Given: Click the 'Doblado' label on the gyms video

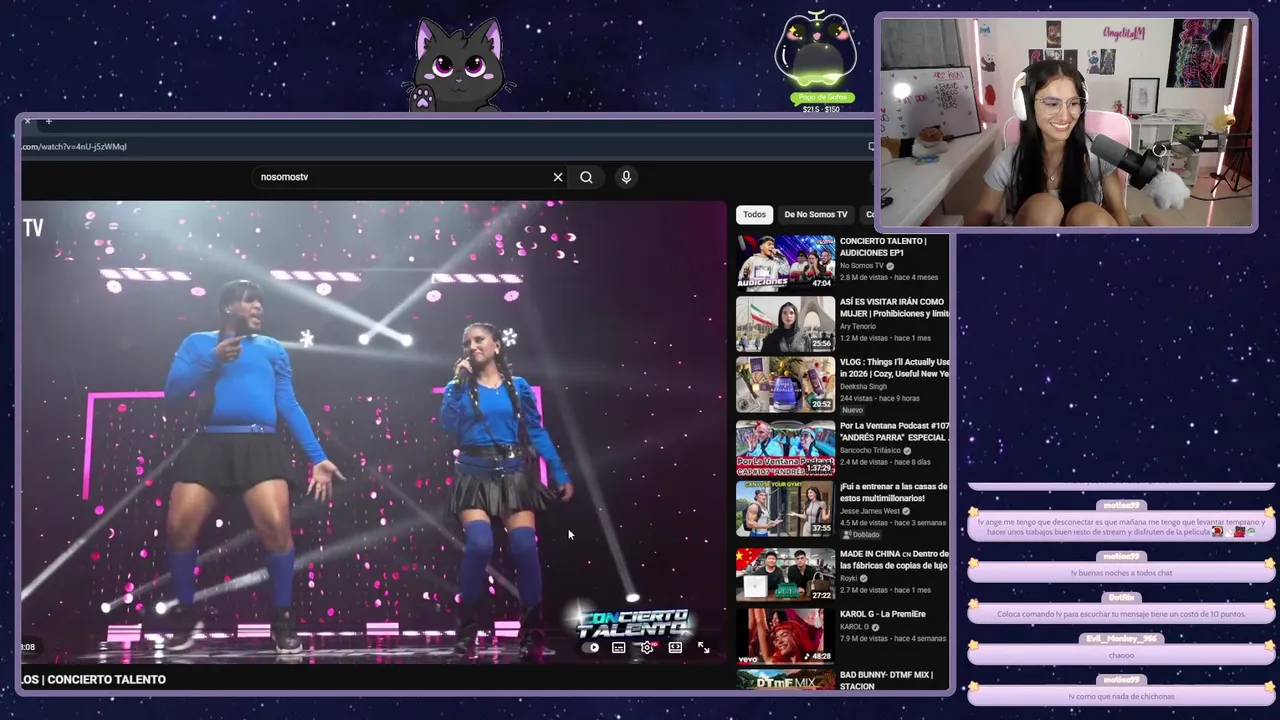Looking at the screenshot, I should [861, 535].
